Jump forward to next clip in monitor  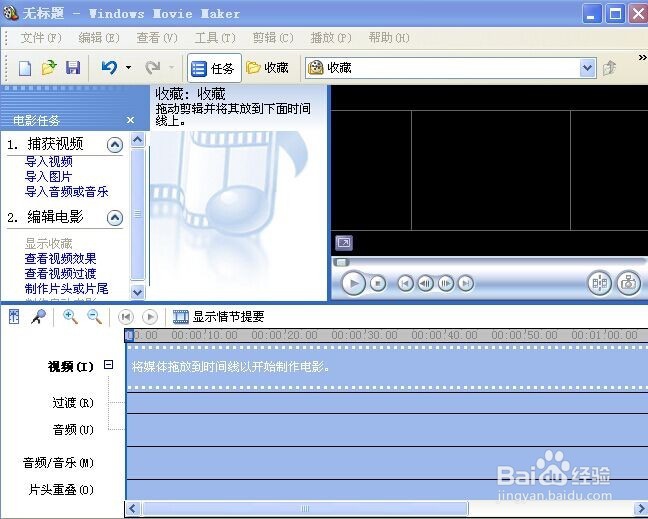pyautogui.click(x=466, y=283)
